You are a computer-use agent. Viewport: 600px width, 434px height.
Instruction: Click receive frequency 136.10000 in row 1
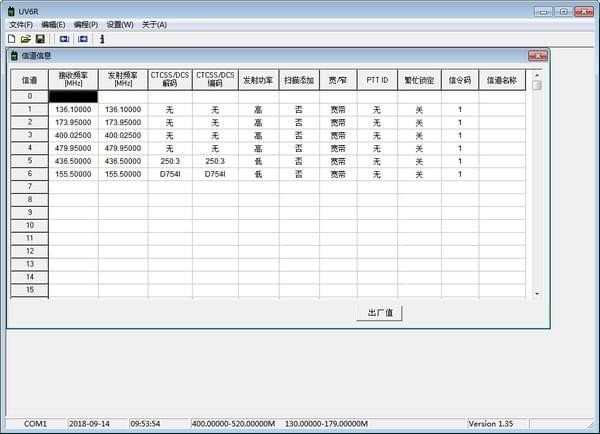click(73, 109)
